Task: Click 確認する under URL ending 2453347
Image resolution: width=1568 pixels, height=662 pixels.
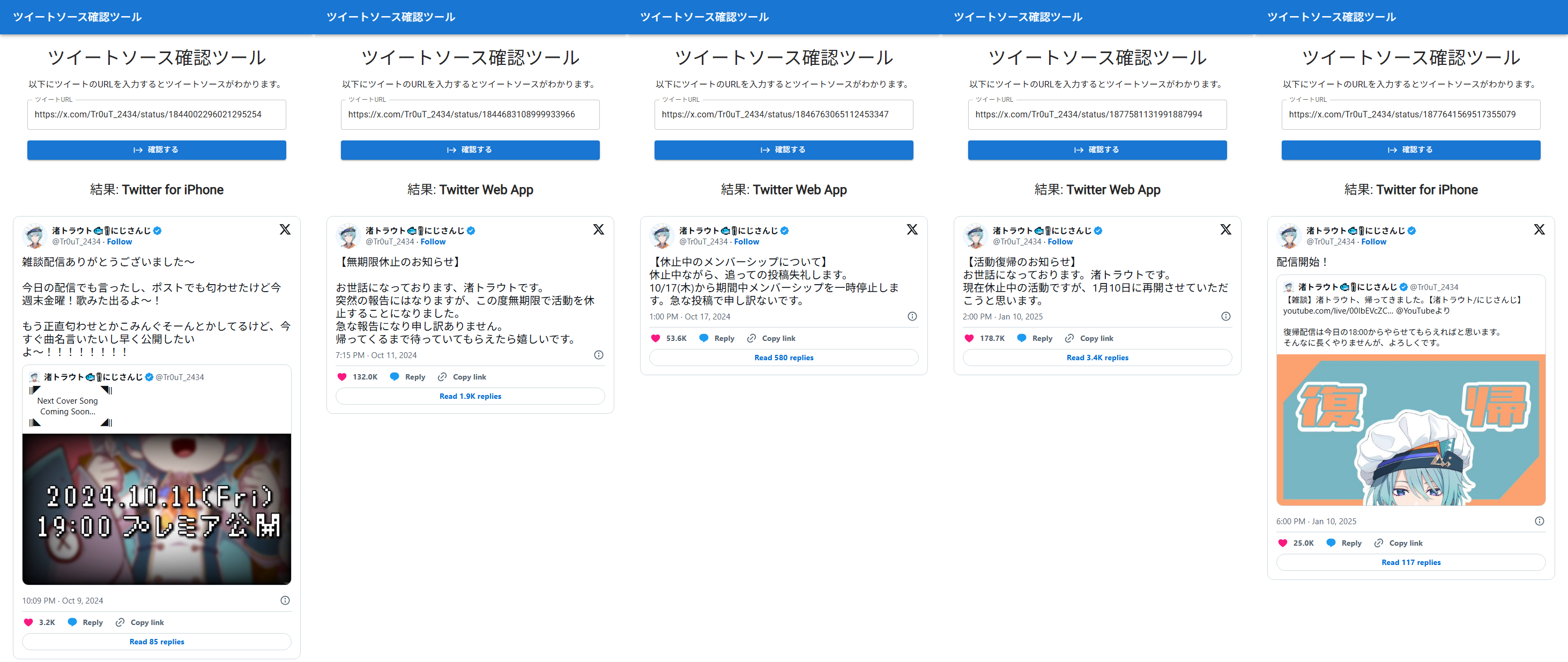Action: (783, 150)
